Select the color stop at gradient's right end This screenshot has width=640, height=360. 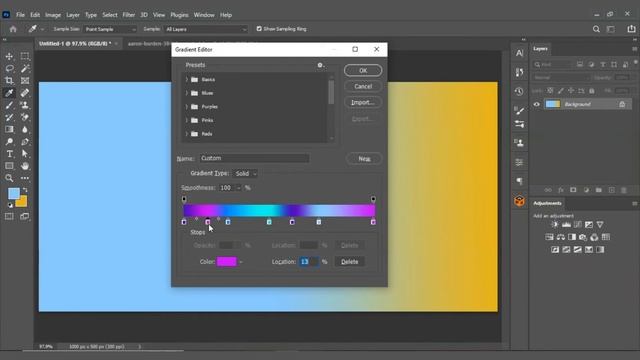[x=373, y=222]
